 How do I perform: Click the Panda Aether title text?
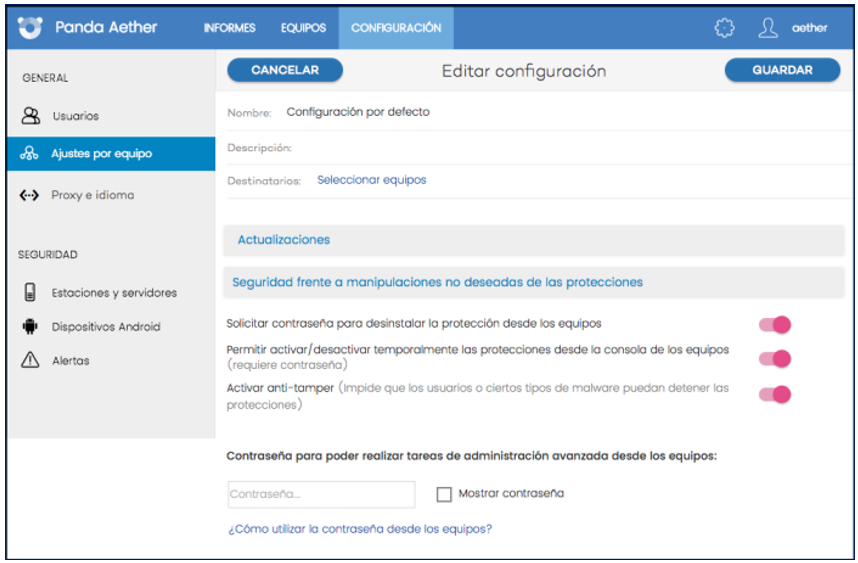click(106, 27)
